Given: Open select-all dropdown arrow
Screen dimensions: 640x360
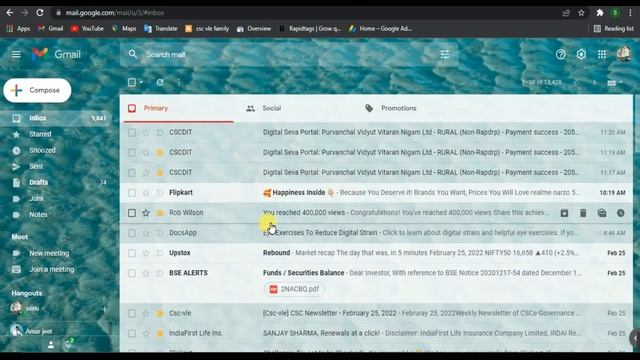Looking at the screenshot, I should point(141,82).
